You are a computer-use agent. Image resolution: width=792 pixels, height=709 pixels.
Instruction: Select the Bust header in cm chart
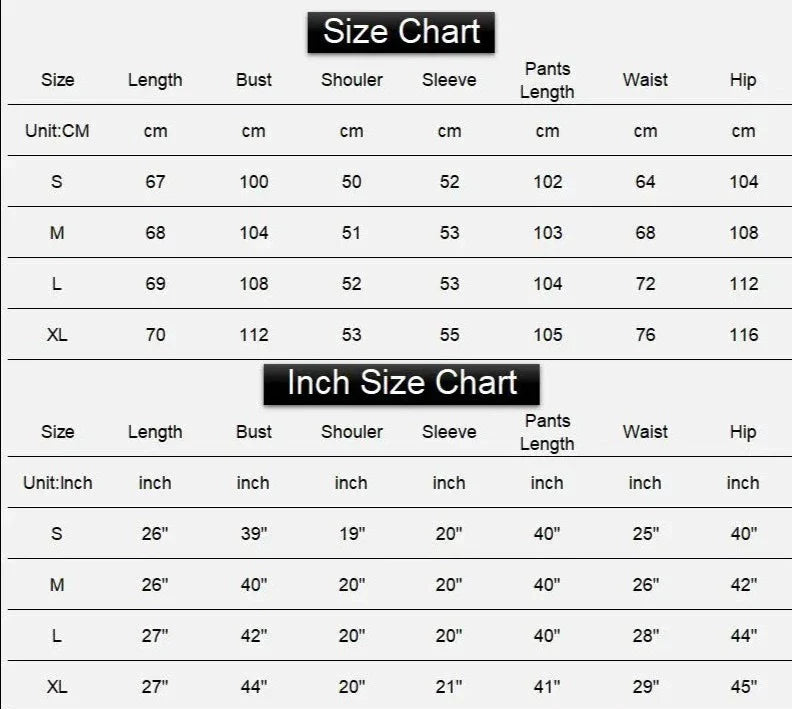point(254,80)
